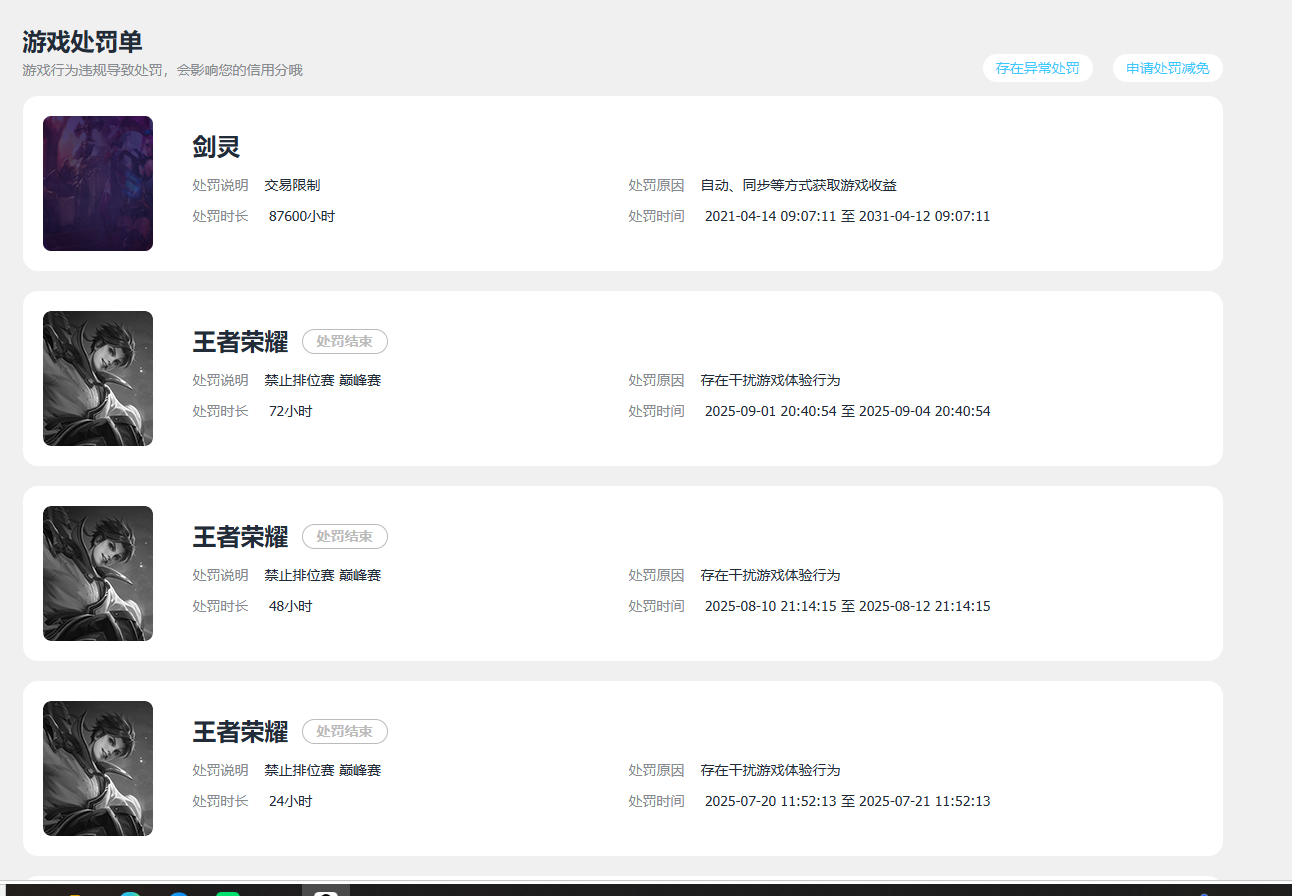Image resolution: width=1292 pixels, height=896 pixels.
Task: Click the 王者荣耀 title in the 24小时 card
Action: [x=240, y=732]
